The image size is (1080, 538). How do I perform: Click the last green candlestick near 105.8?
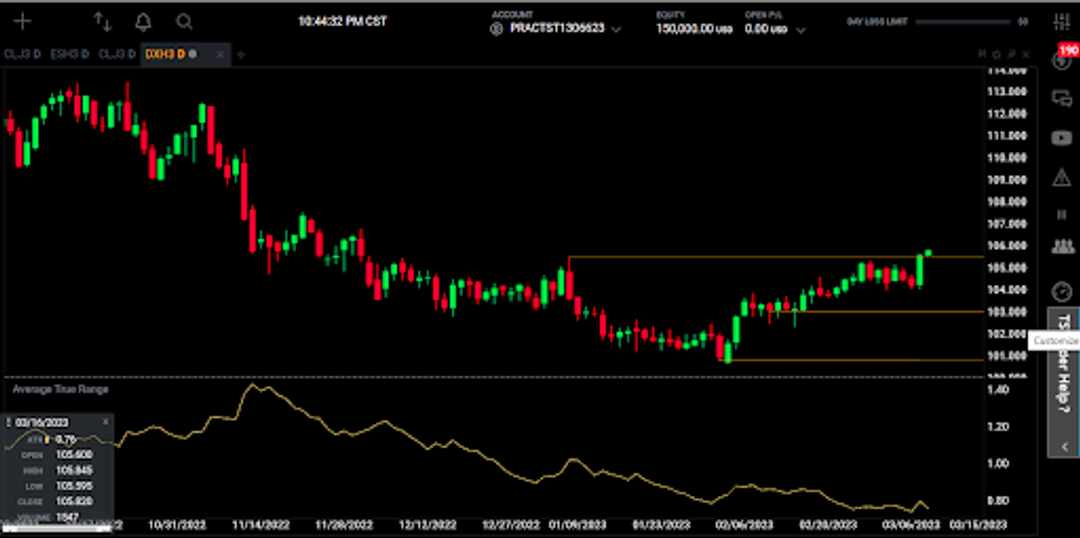[928, 253]
